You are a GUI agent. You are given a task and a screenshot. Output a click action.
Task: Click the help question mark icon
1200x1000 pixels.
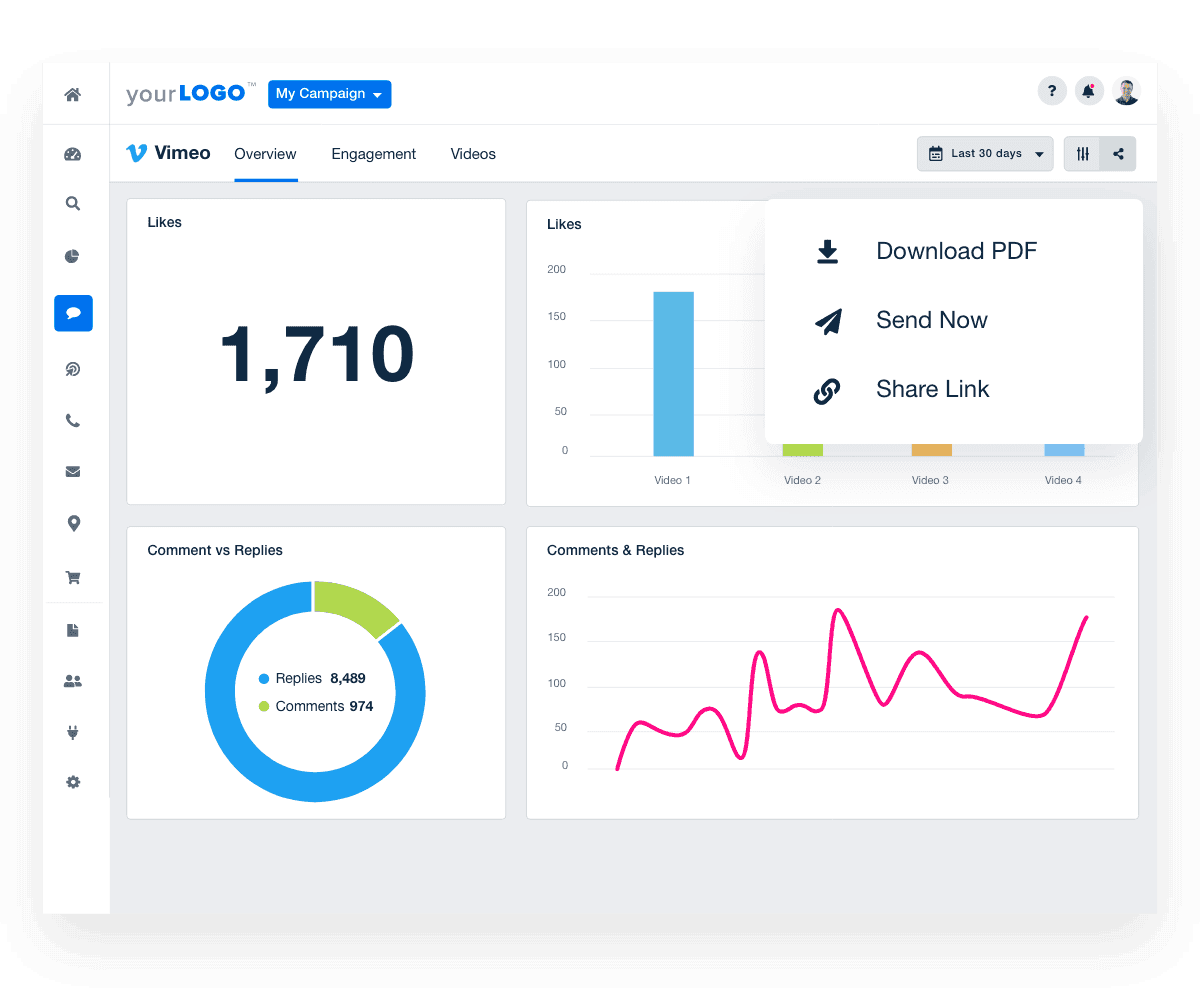coord(1052,90)
